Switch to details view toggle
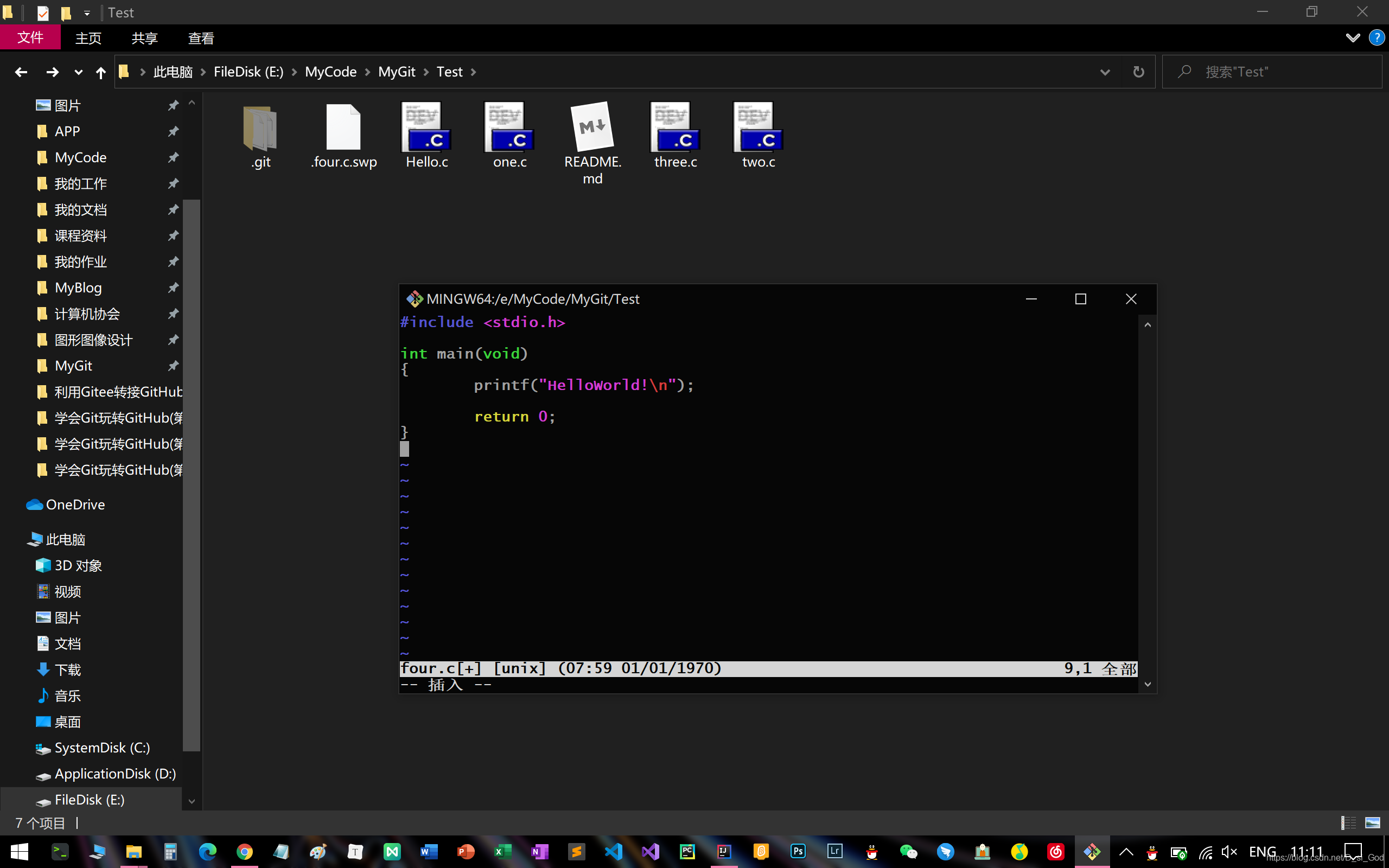 pyautogui.click(x=1348, y=822)
